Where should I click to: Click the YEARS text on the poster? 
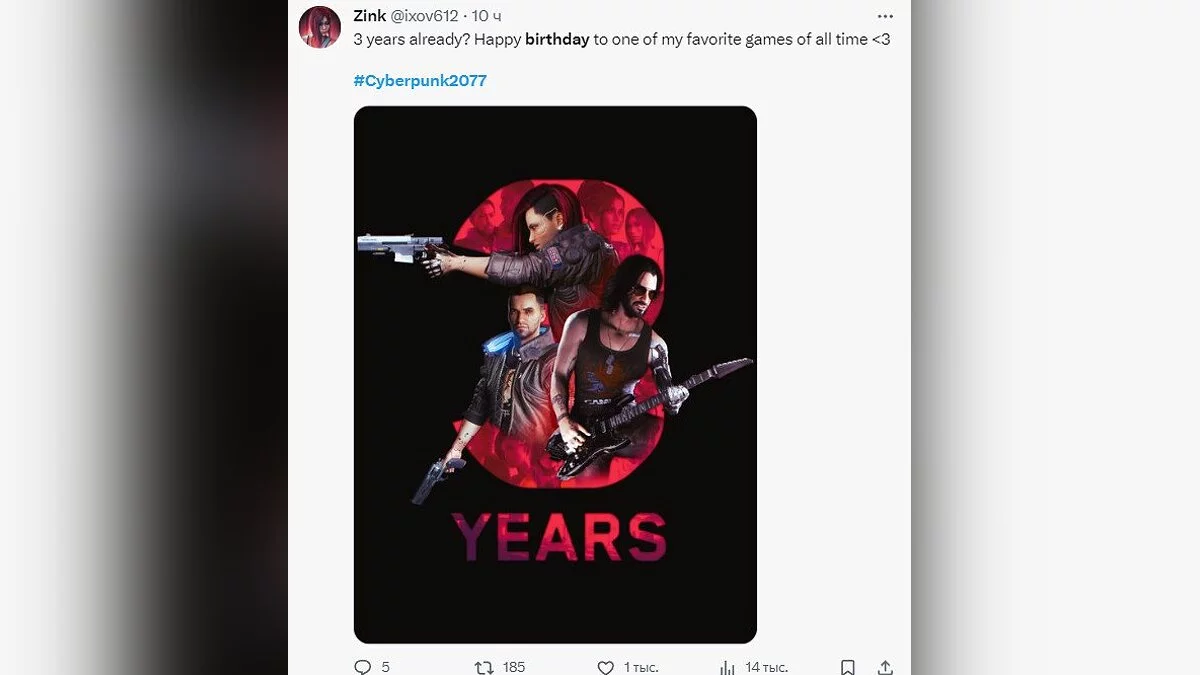[559, 537]
